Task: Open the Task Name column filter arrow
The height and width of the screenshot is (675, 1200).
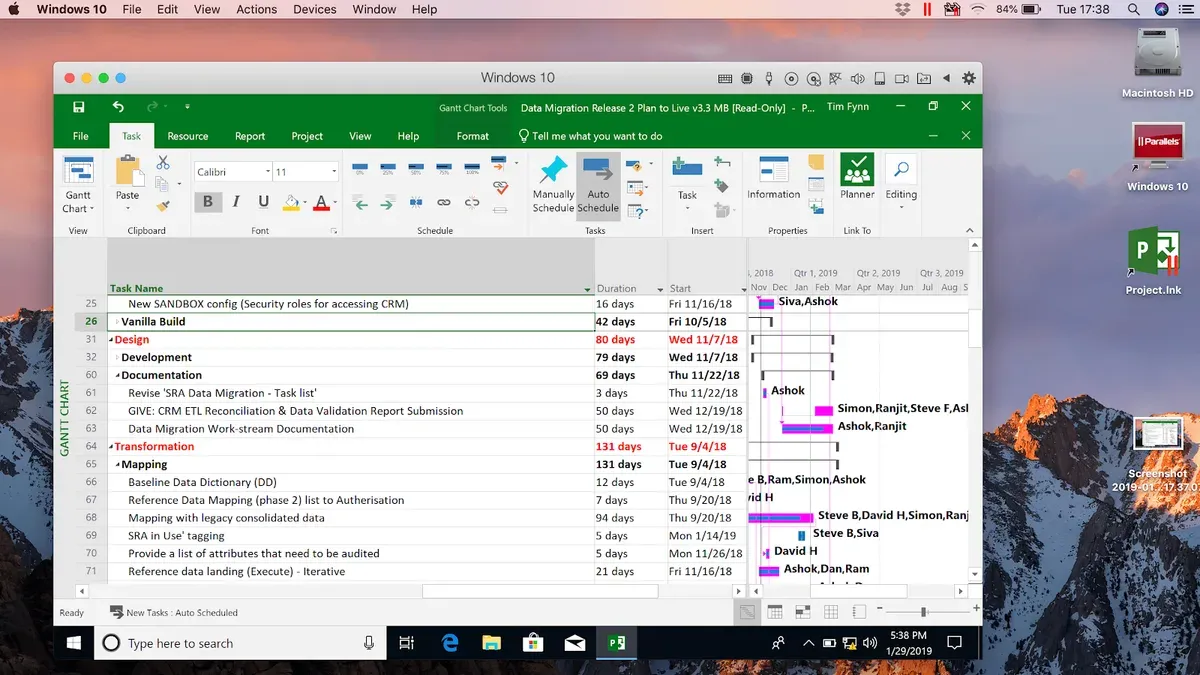Action: tap(587, 289)
